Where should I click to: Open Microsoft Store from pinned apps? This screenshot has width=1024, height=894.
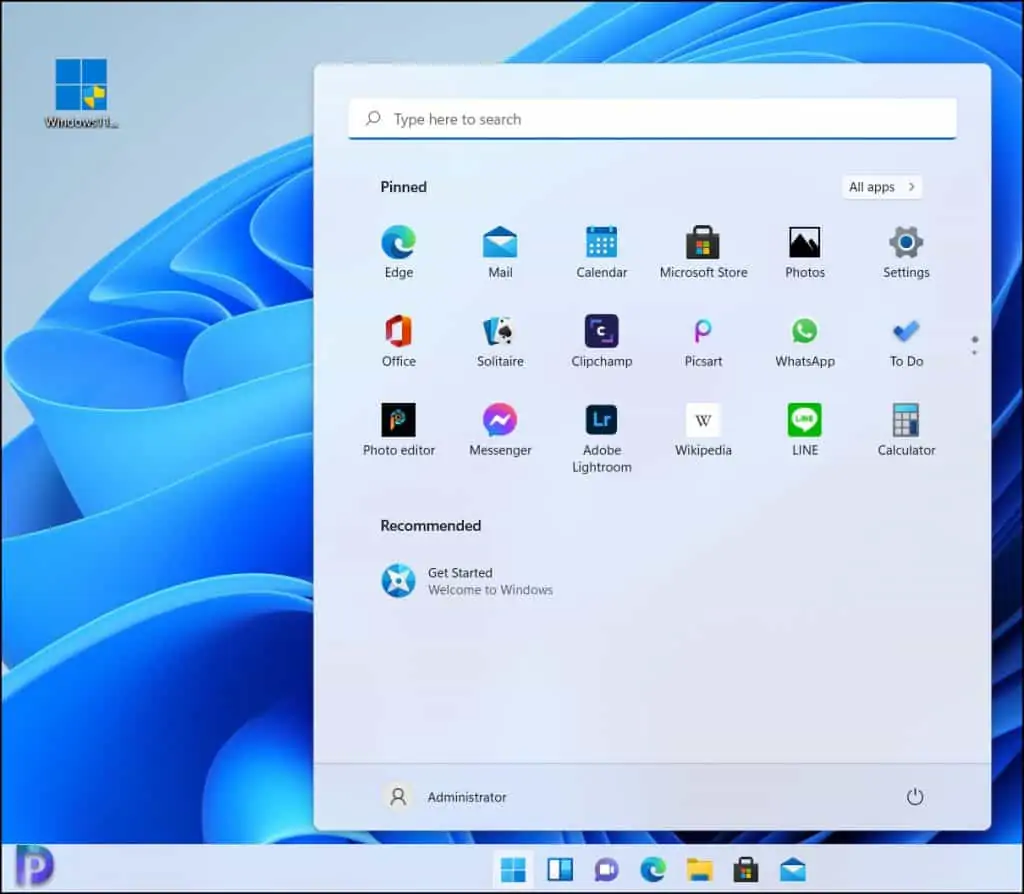click(x=703, y=252)
